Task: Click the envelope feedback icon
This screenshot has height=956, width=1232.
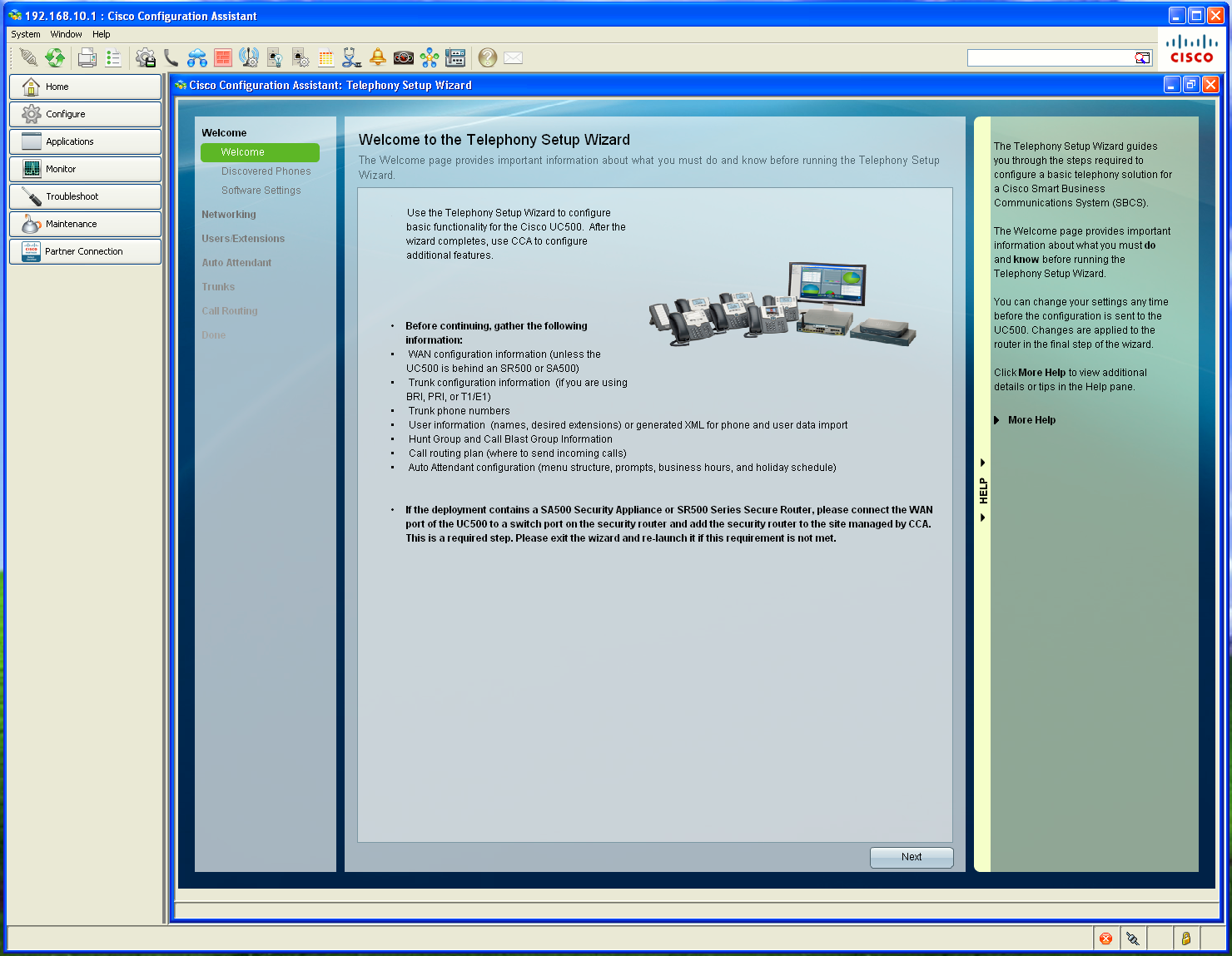Action: 514,57
